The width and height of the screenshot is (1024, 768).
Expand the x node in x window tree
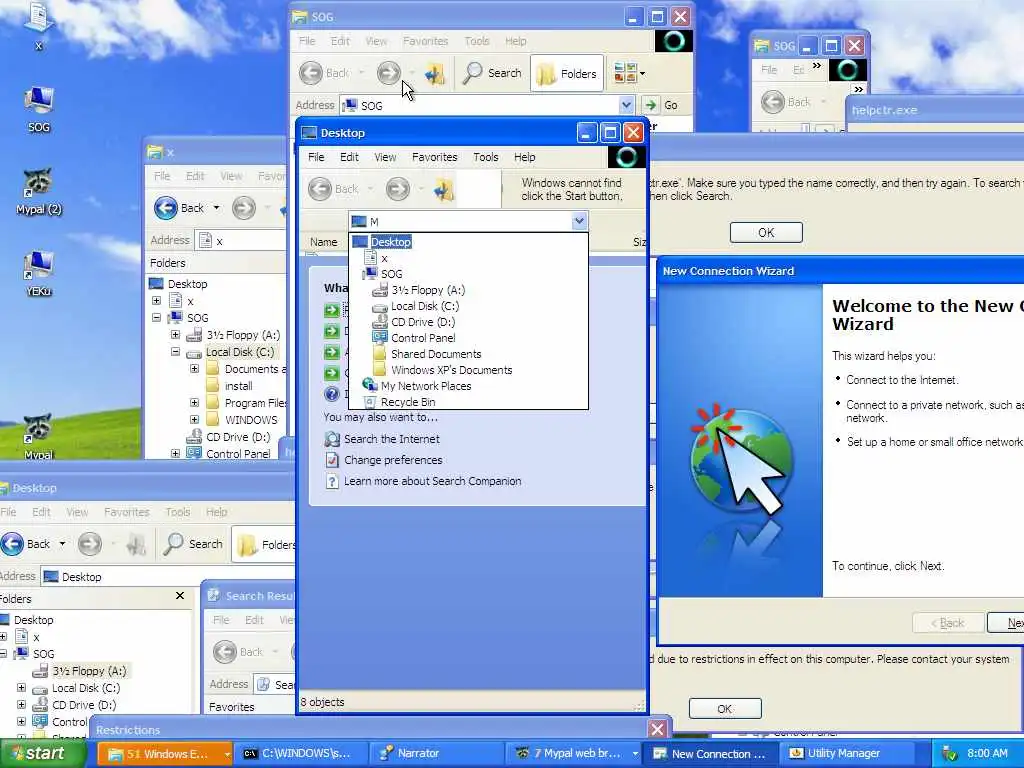(156, 300)
